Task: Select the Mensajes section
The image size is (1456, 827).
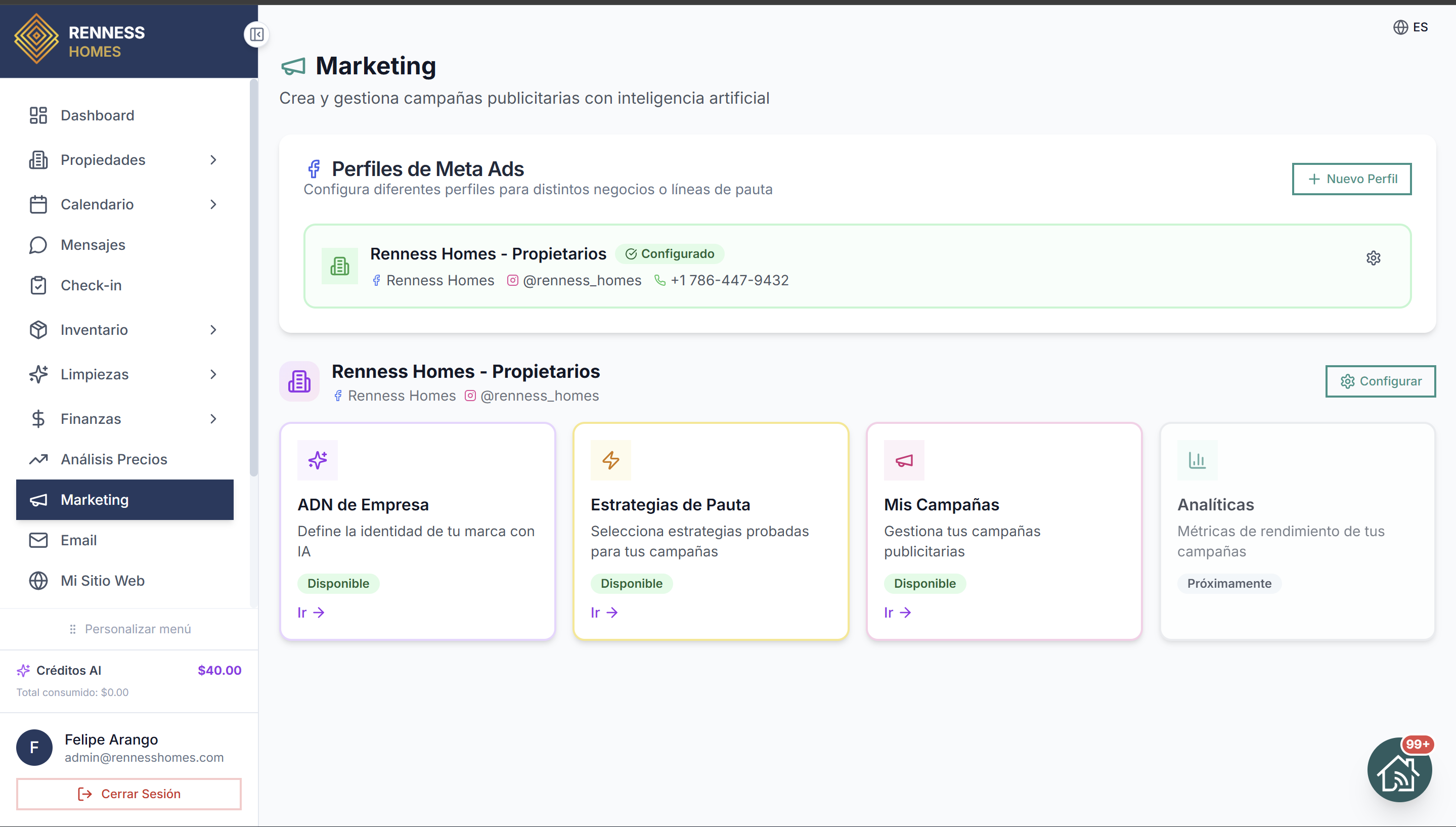Action: (x=93, y=245)
